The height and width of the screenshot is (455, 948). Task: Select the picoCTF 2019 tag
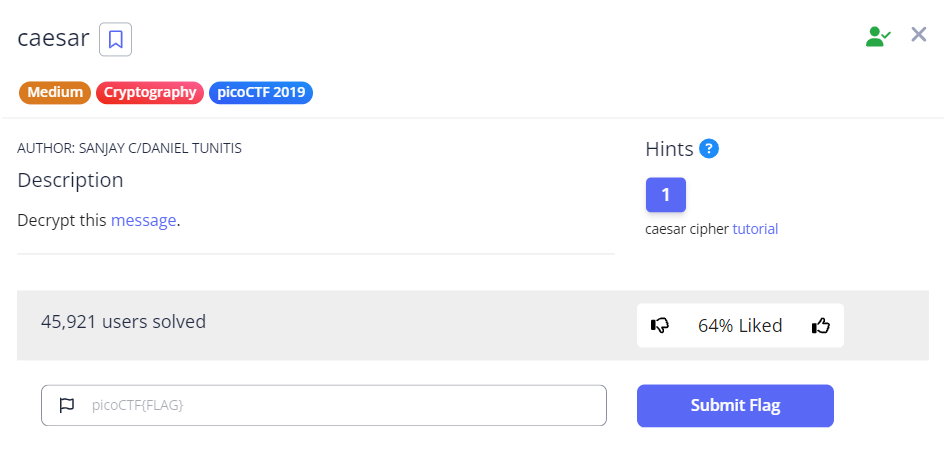tap(261, 93)
